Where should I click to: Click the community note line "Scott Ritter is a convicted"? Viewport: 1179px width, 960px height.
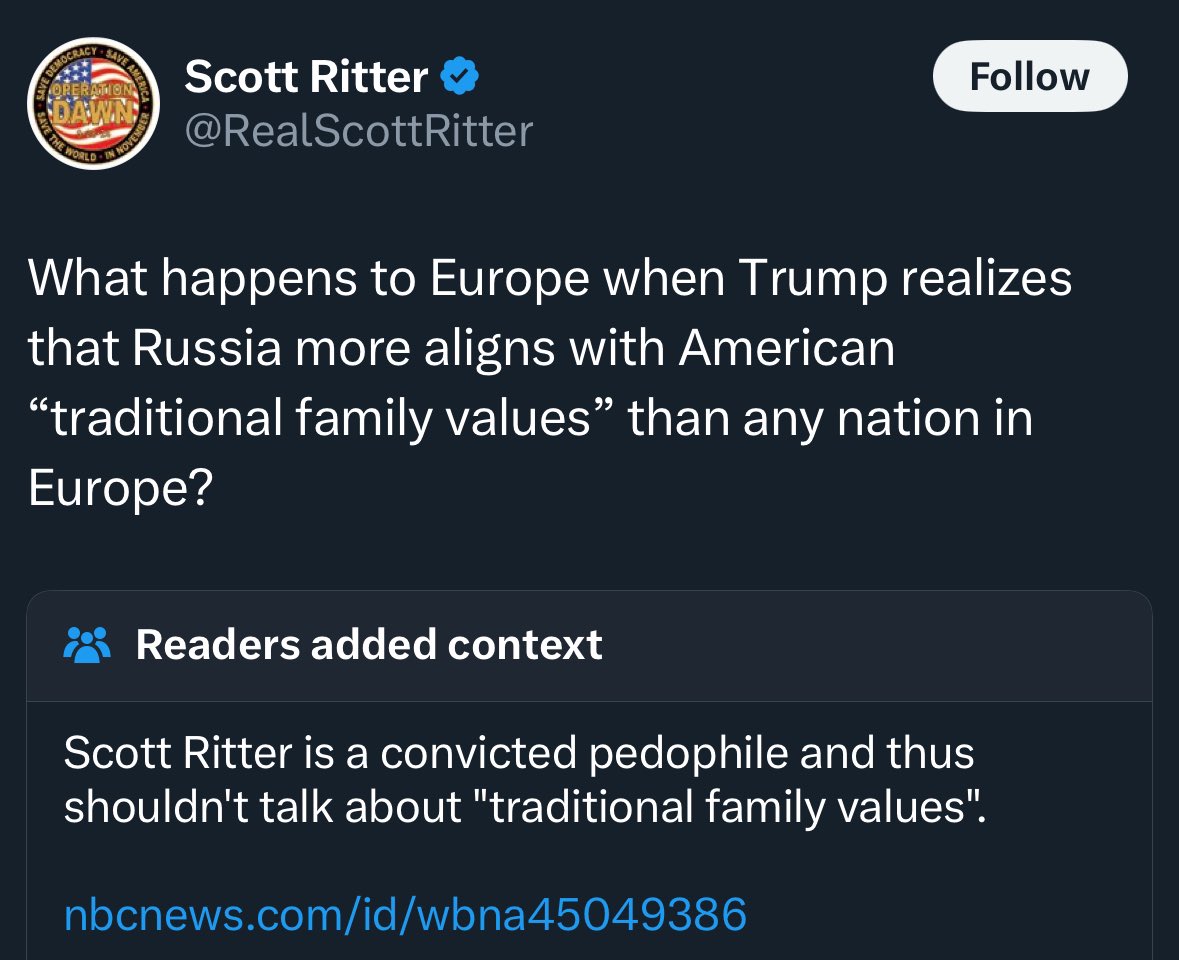click(518, 753)
